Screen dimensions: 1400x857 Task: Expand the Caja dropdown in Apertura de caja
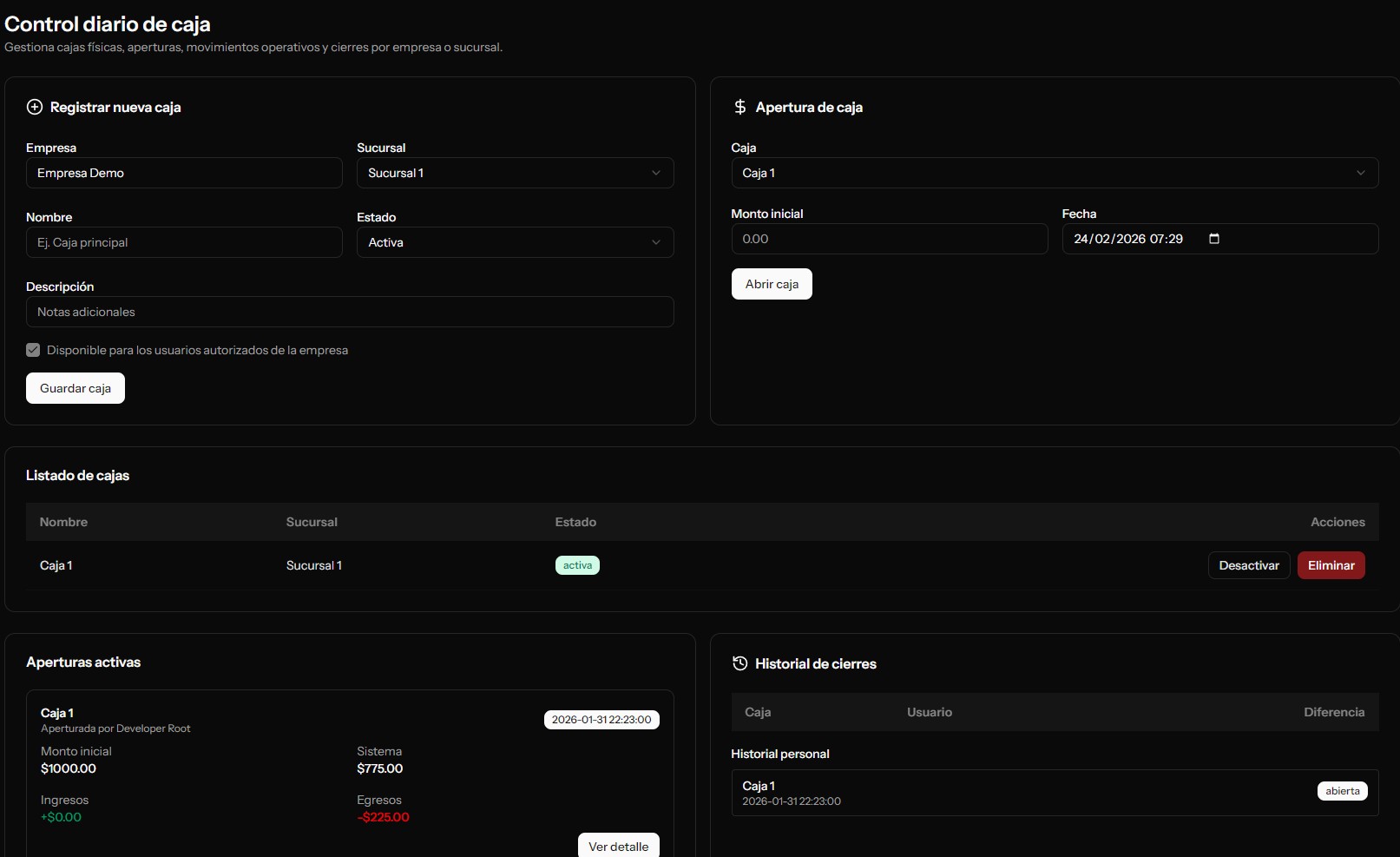point(1054,173)
